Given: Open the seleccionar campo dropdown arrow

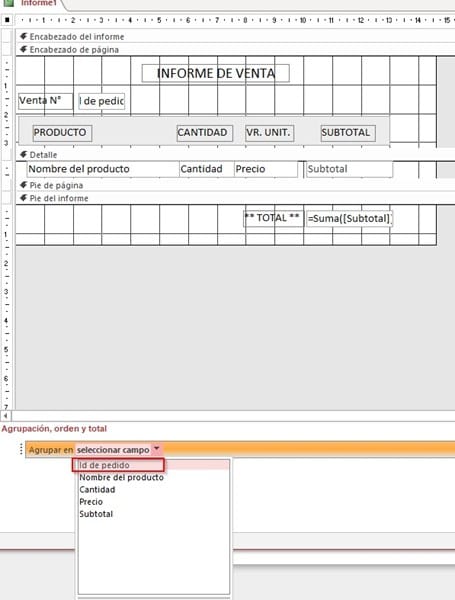Looking at the screenshot, I should point(157,449).
